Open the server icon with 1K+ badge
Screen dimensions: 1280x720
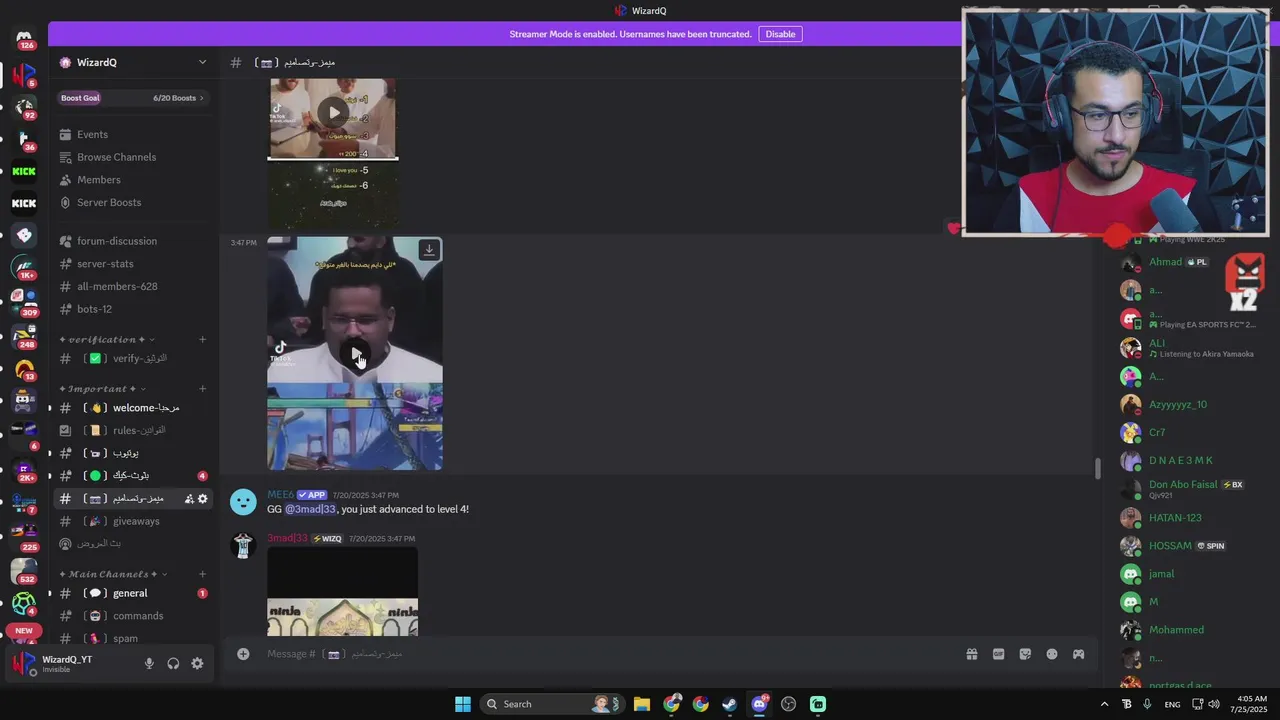[x=24, y=267]
